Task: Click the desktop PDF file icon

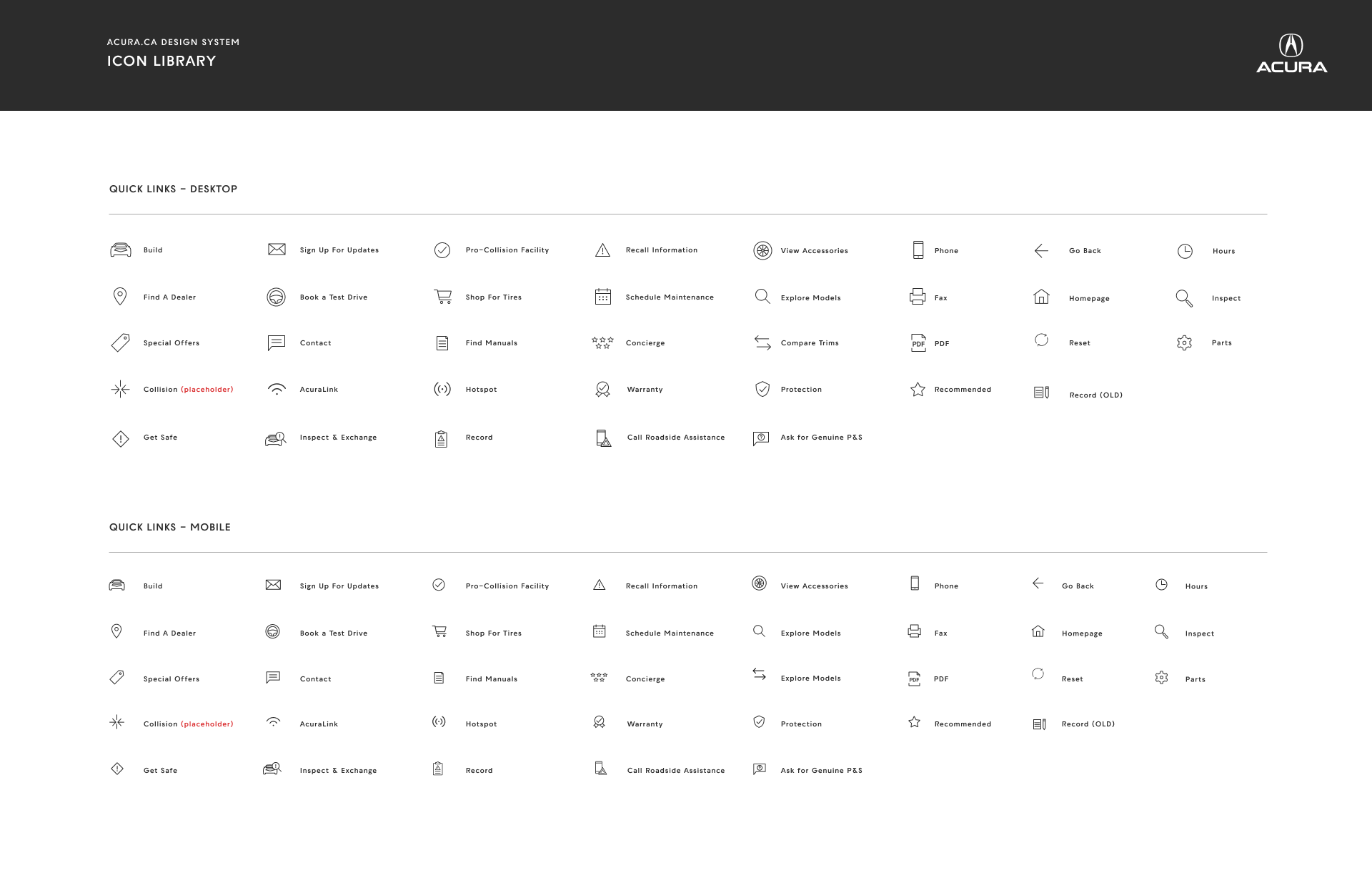Action: (918, 343)
